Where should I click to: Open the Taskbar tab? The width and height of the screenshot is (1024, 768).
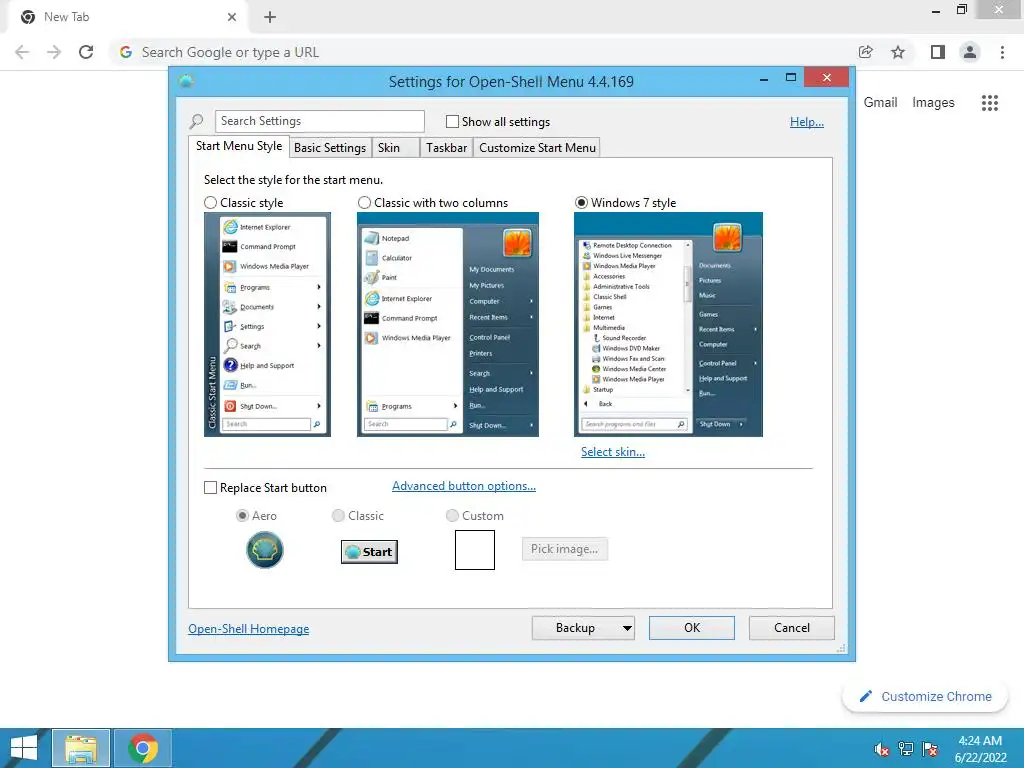(x=446, y=148)
